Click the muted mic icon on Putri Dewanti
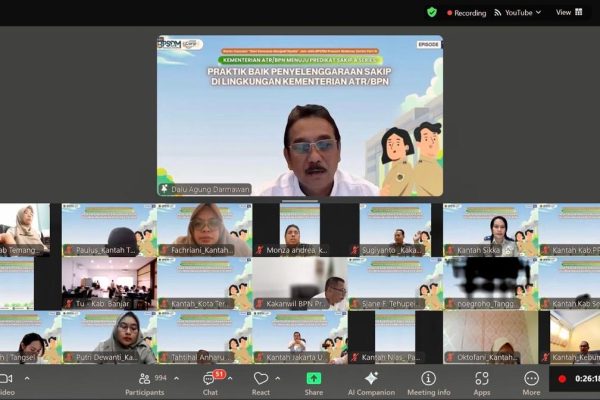This screenshot has width=600, height=400. tap(69, 358)
